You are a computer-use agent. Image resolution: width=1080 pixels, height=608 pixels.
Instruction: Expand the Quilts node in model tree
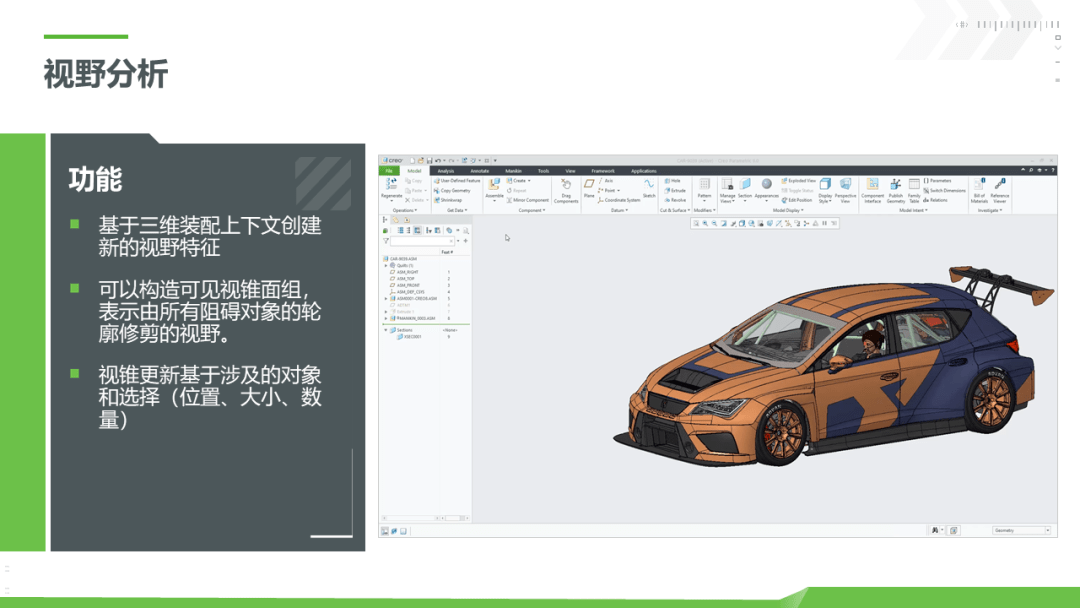coord(385,265)
